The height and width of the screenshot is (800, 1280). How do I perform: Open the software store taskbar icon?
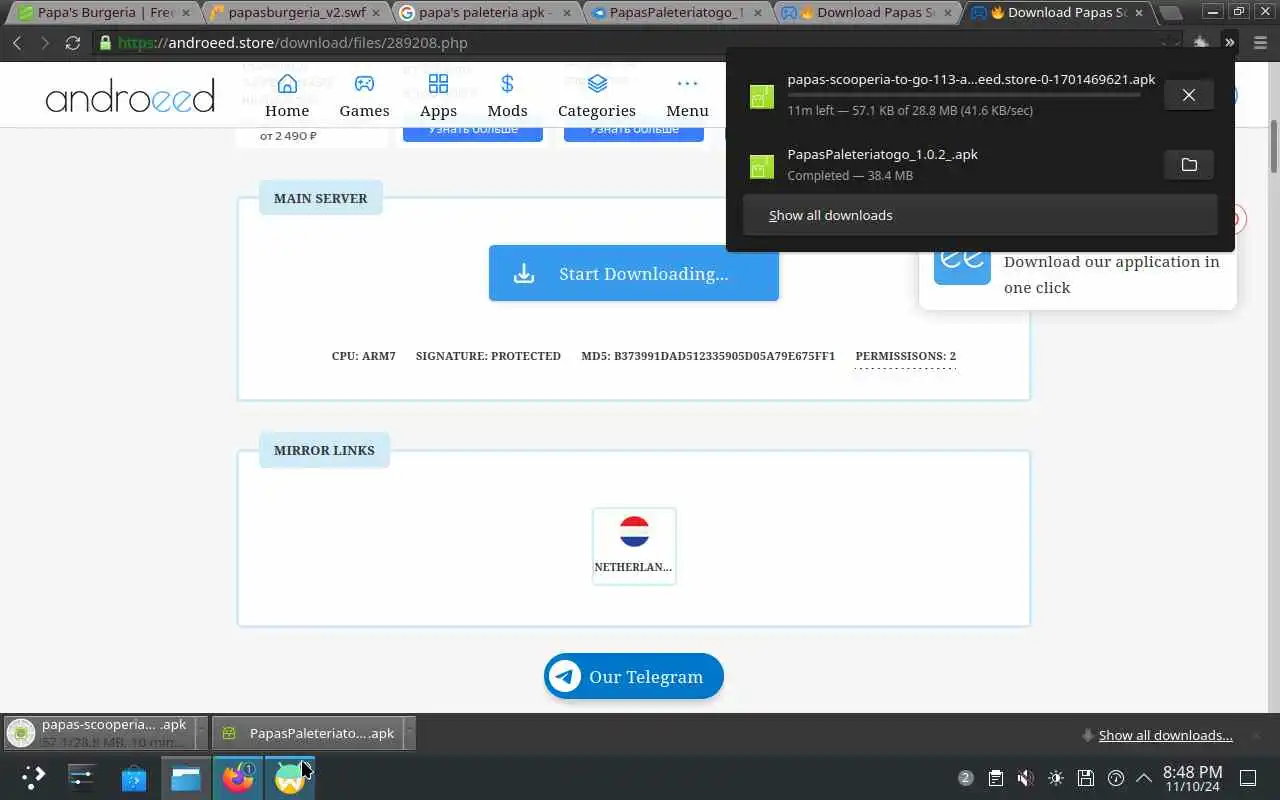pos(134,777)
